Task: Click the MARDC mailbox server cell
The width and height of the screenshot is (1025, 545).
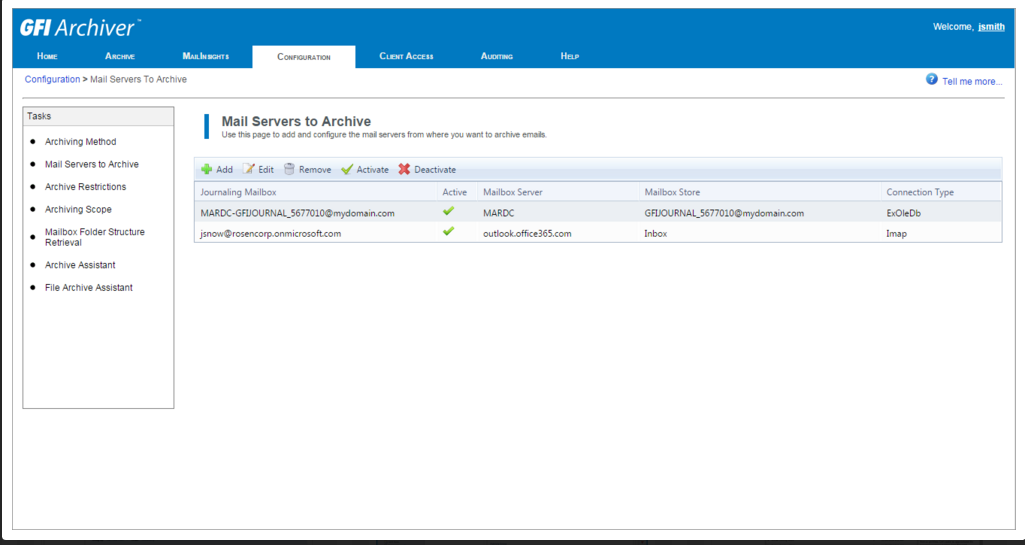Action: [499, 213]
